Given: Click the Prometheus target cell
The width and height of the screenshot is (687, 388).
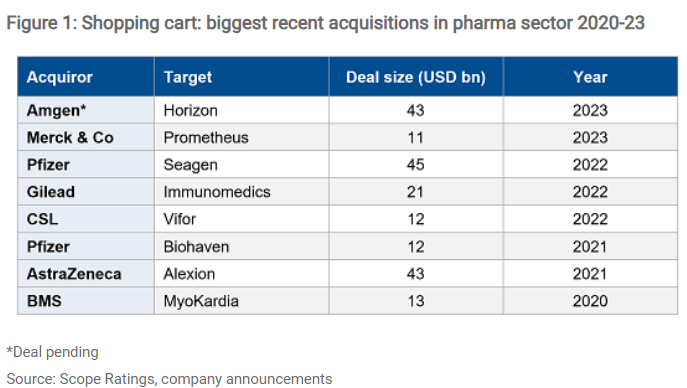Looking at the screenshot, I should coord(241,138).
